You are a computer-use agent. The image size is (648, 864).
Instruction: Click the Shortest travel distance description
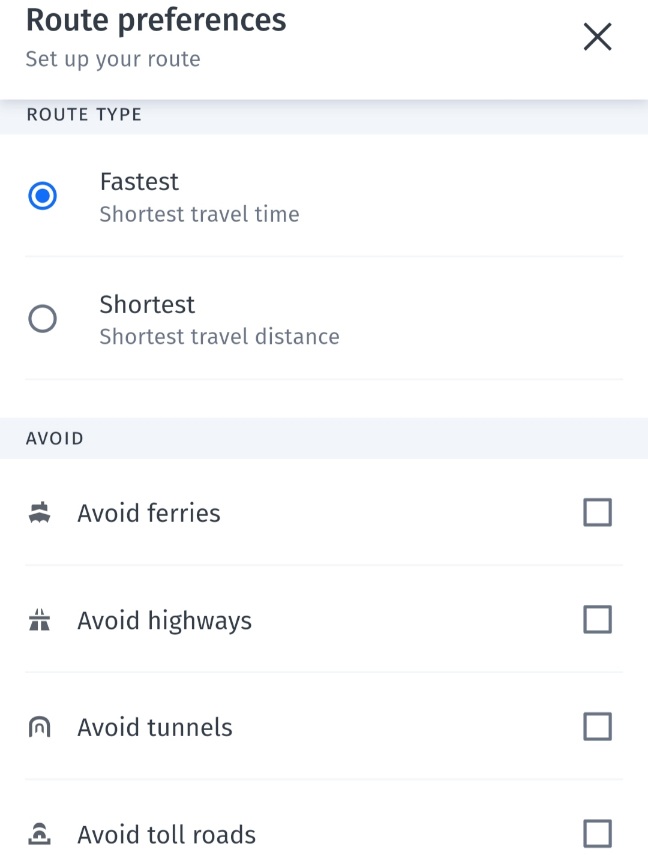coord(219,337)
